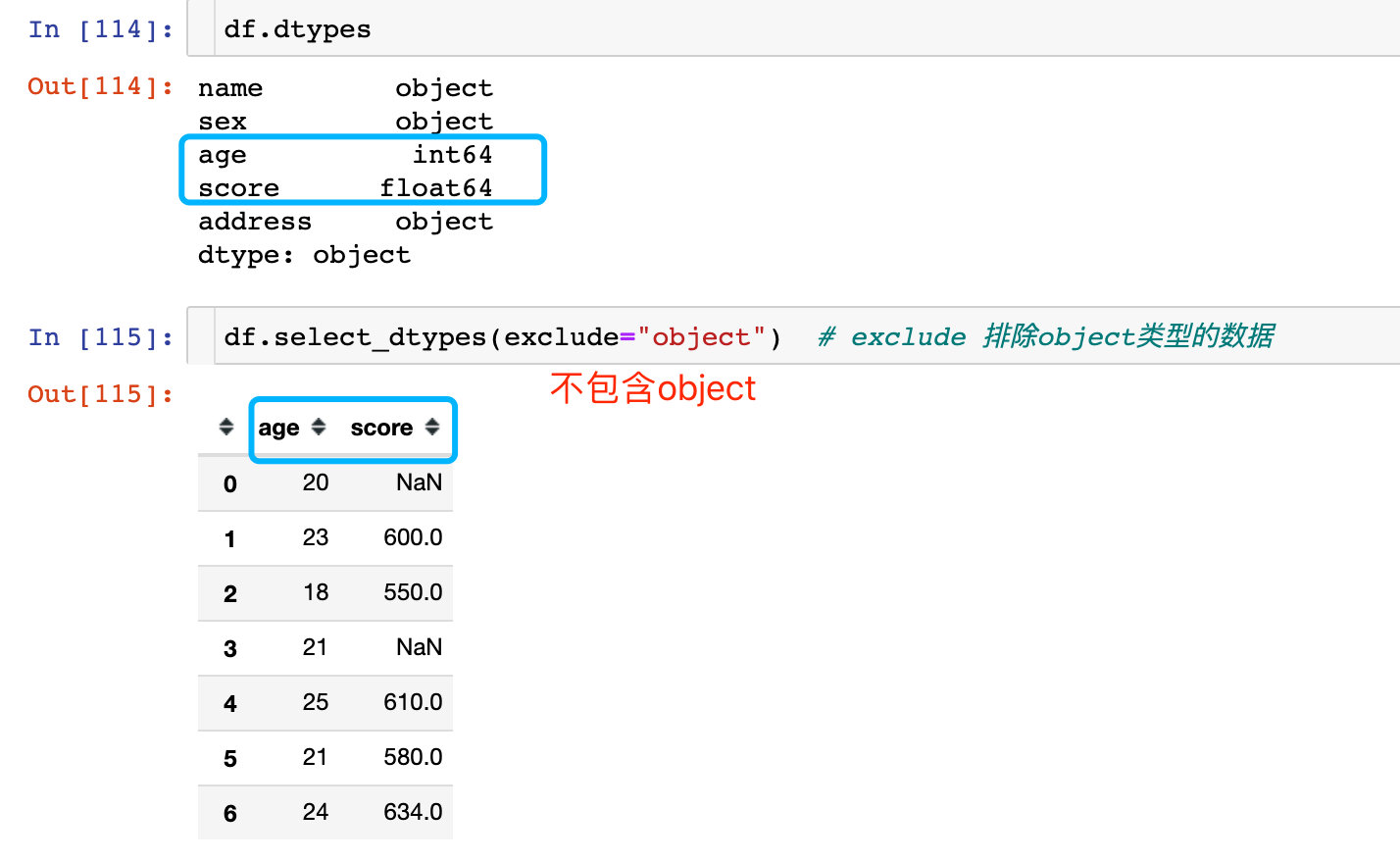Click the 'float64' dtype value
The height and width of the screenshot is (861, 1400).
[x=436, y=188]
